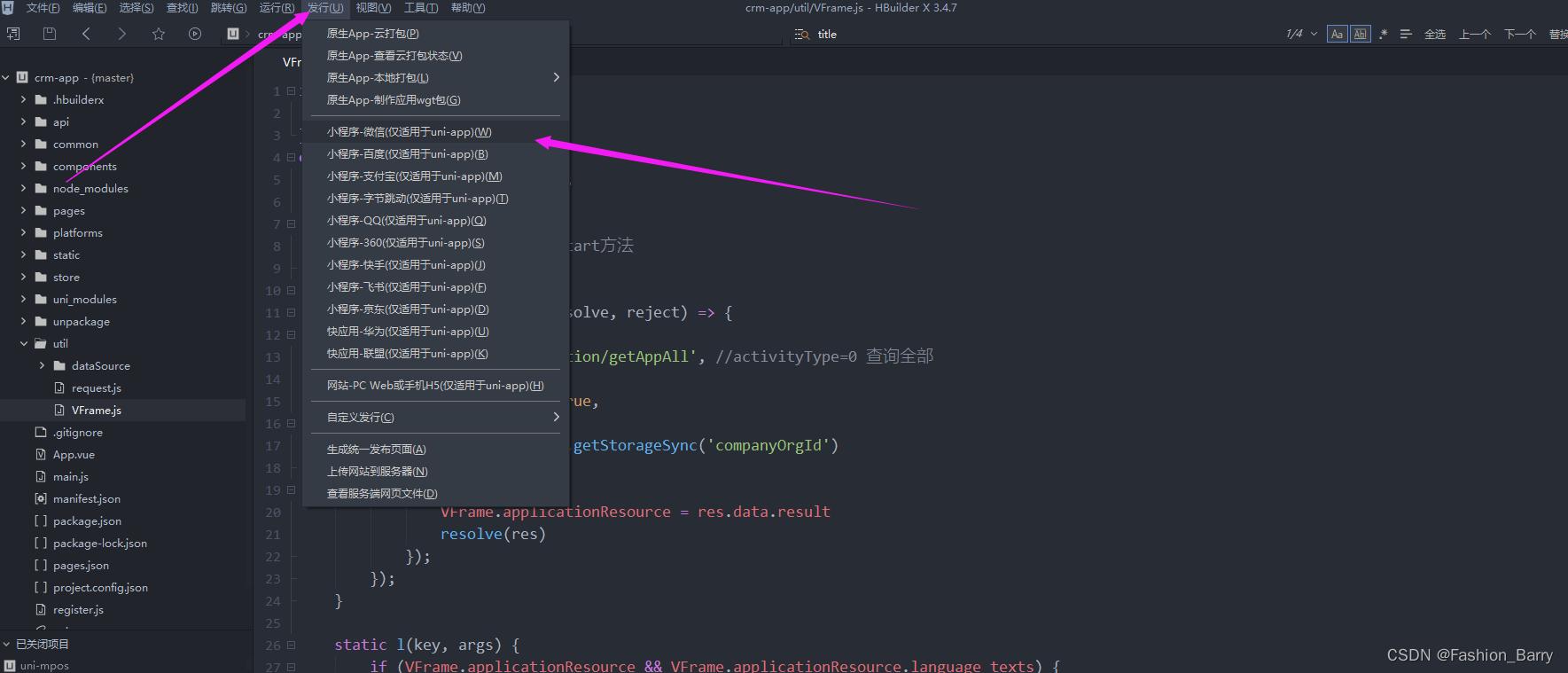Open register.js file
This screenshot has height=673, width=1568.
click(78, 609)
